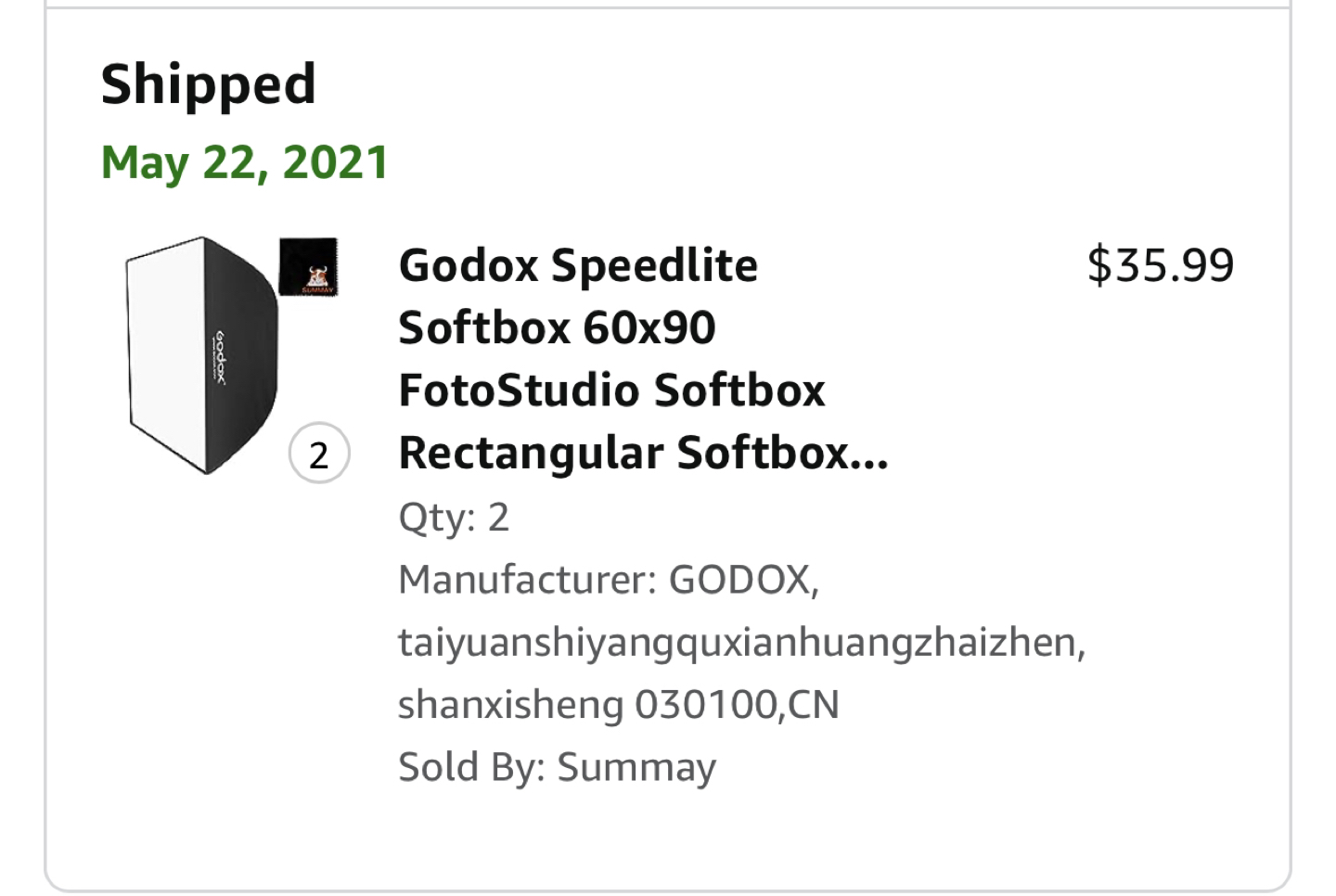Viewport: 1336px width, 896px height.
Task: Click the Godox logo on the softbox image
Action: coord(220,356)
